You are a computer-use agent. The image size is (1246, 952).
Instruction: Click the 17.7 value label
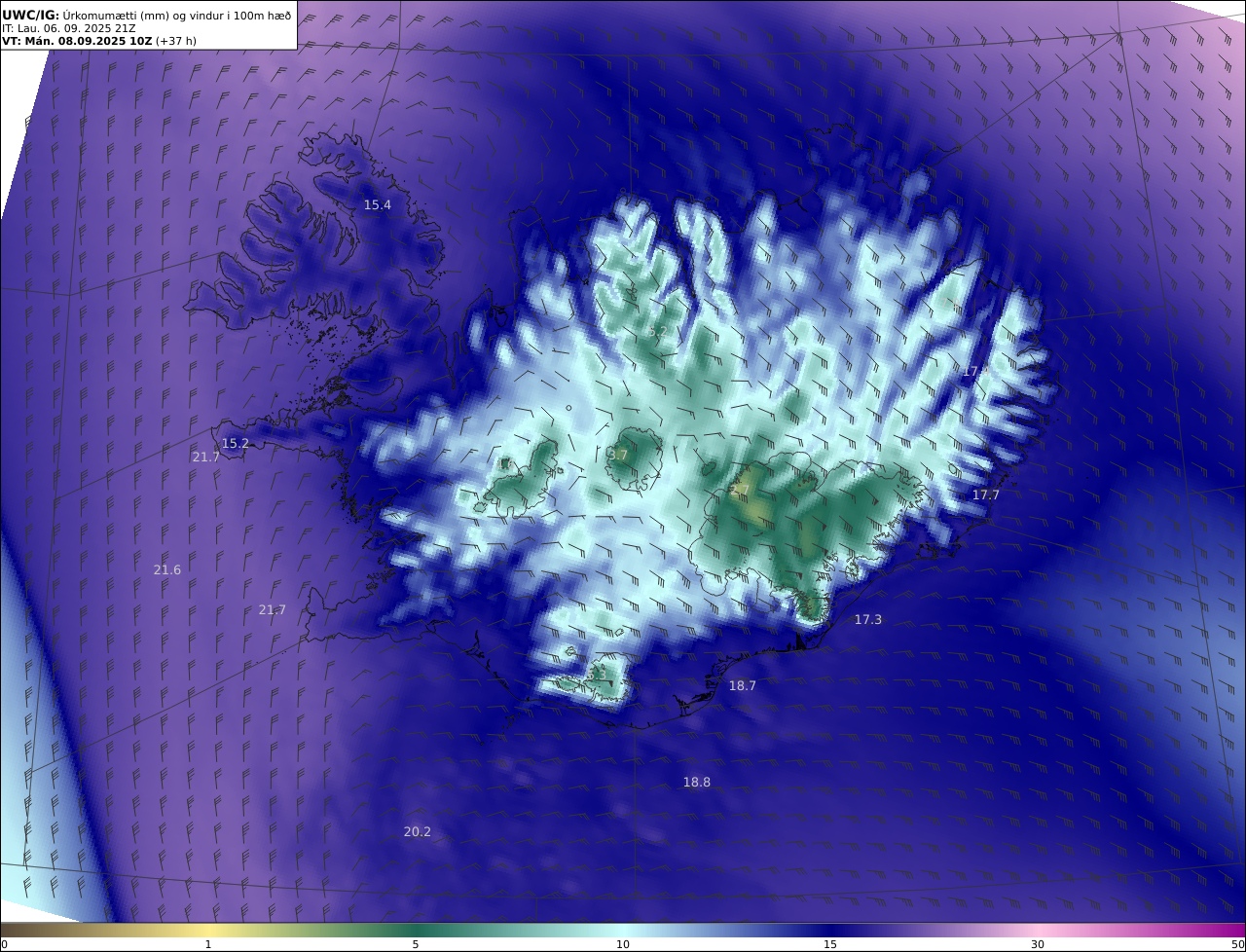(986, 495)
